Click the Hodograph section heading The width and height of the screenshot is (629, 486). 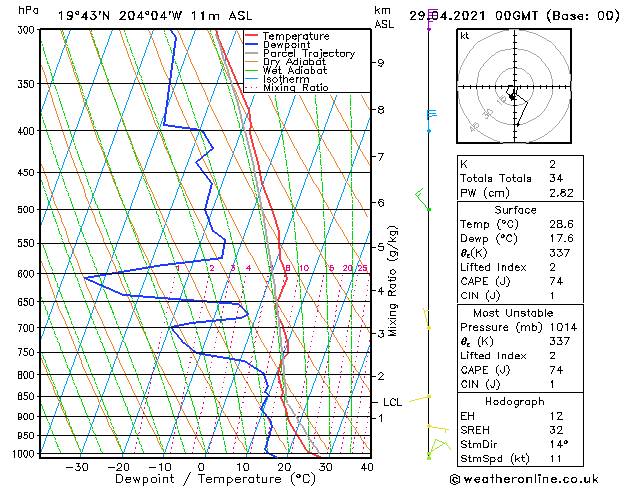[x=515, y=402]
